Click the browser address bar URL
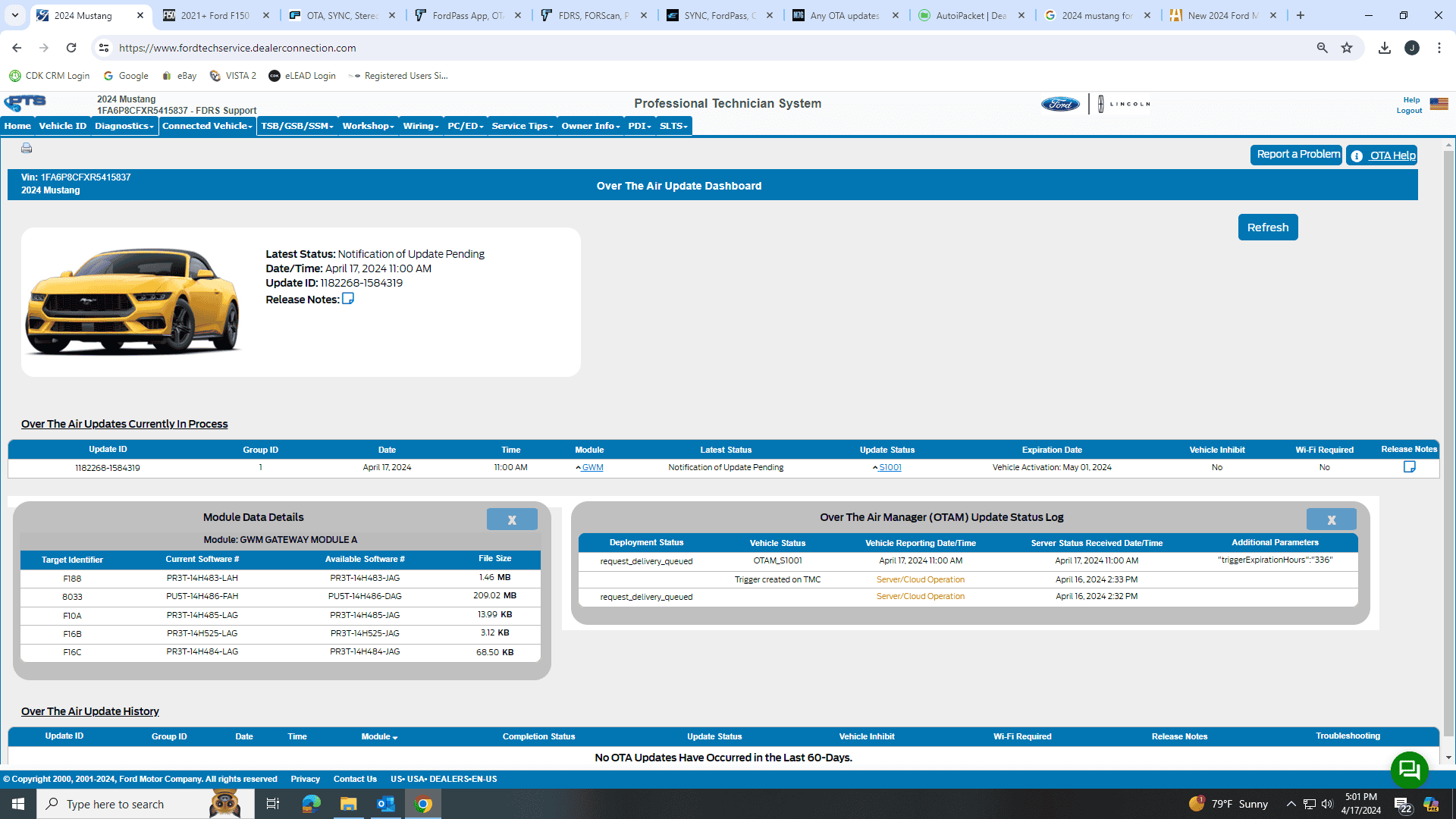Image resolution: width=1456 pixels, height=819 pixels. (x=237, y=48)
